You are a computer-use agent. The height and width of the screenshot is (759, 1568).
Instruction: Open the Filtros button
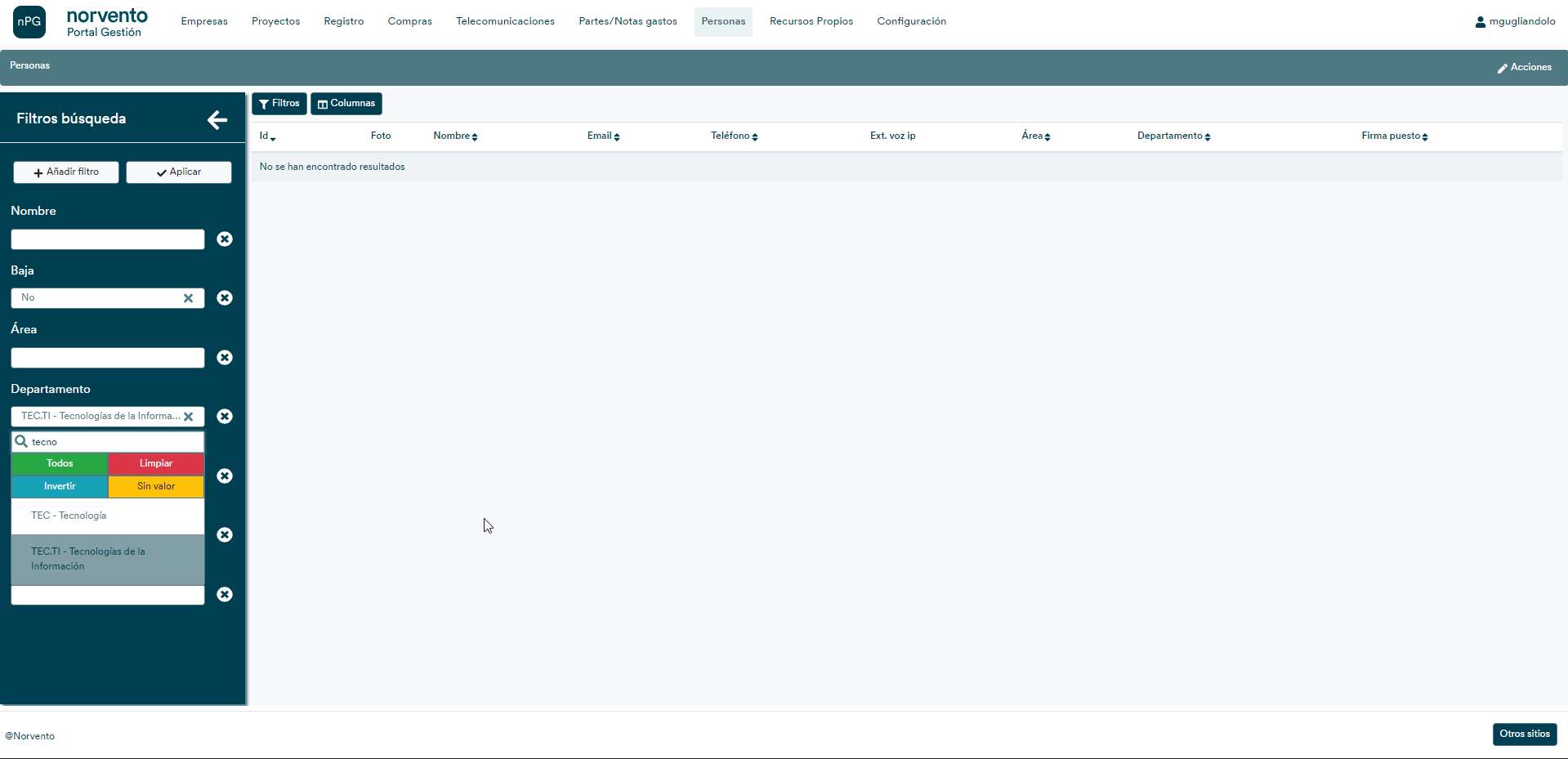point(279,104)
